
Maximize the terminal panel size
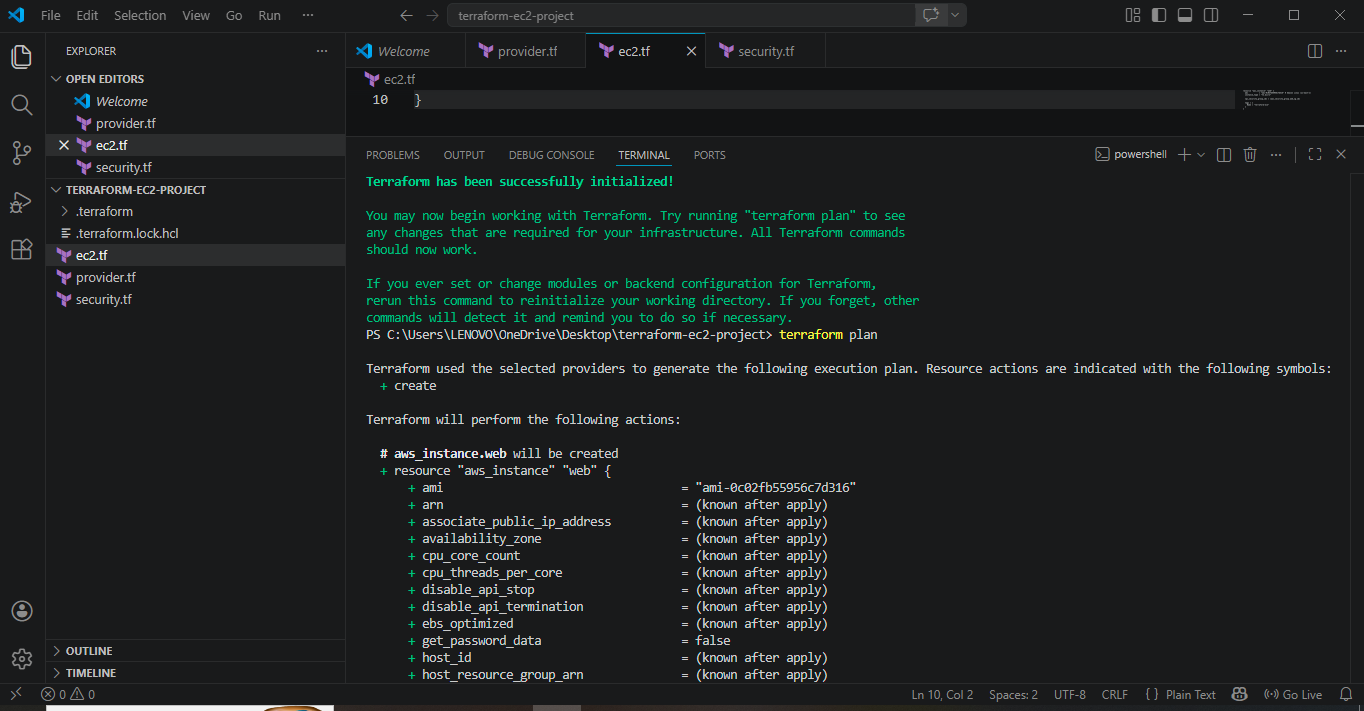point(1315,155)
